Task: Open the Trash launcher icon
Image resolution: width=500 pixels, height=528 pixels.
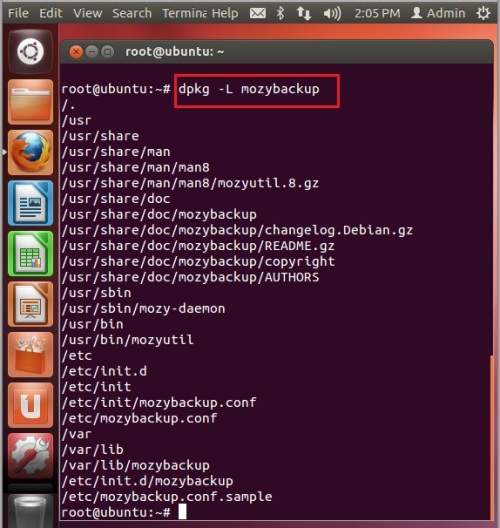Action: pyautogui.click(x=30, y=511)
